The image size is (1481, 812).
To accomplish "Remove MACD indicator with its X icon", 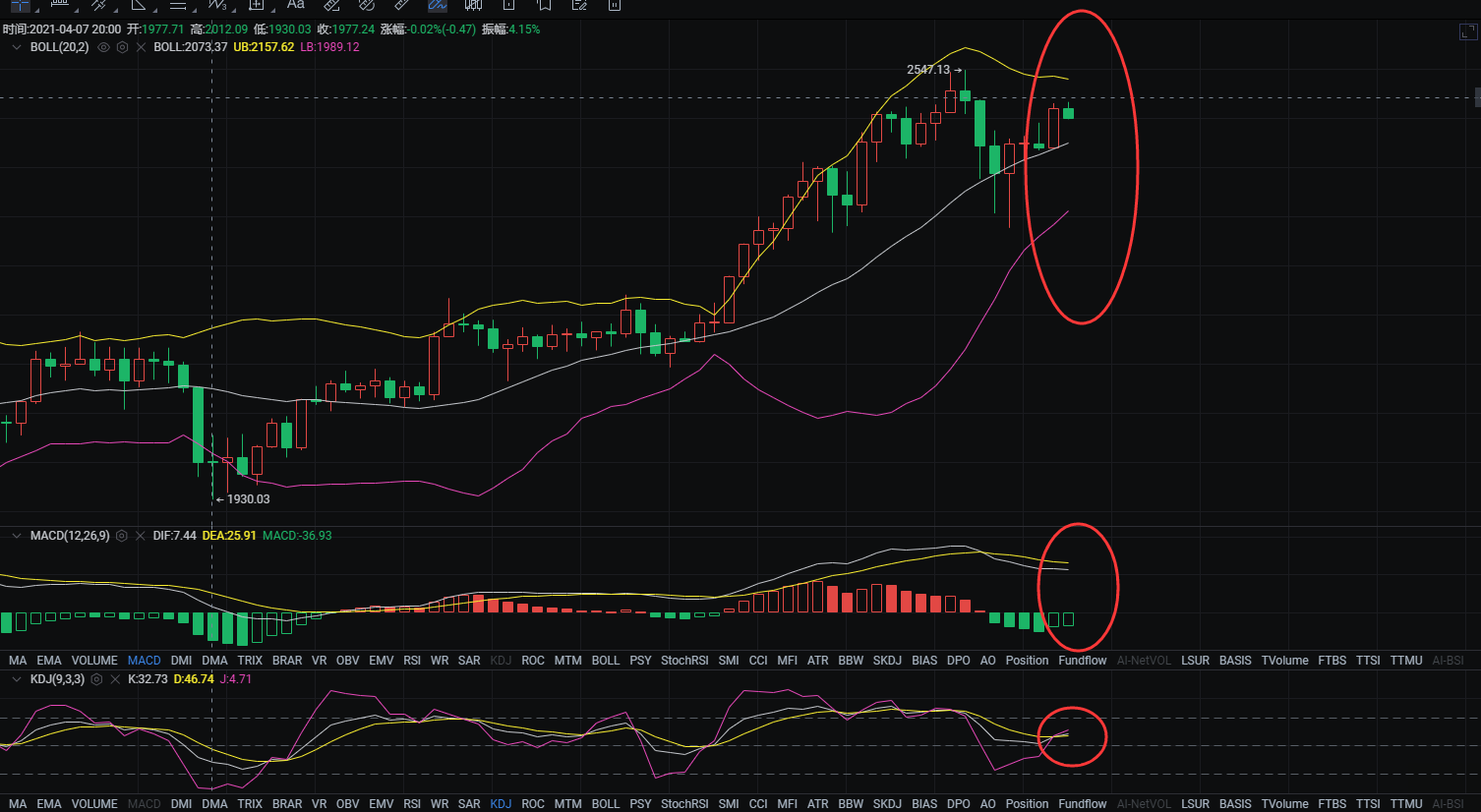I will tap(141, 536).
